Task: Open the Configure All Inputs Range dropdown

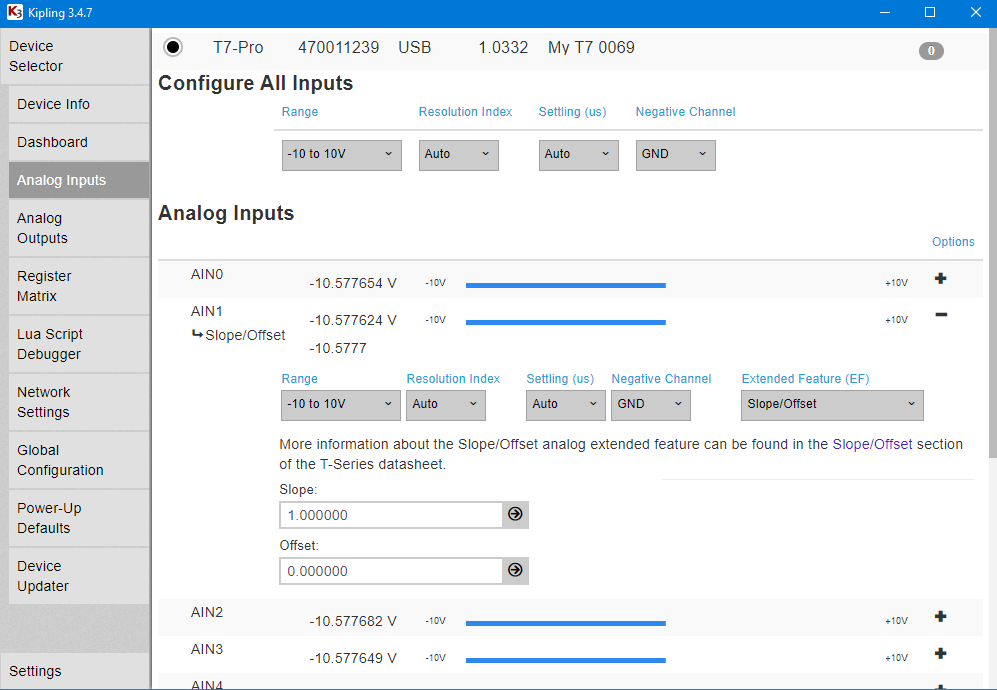Action: tap(341, 155)
